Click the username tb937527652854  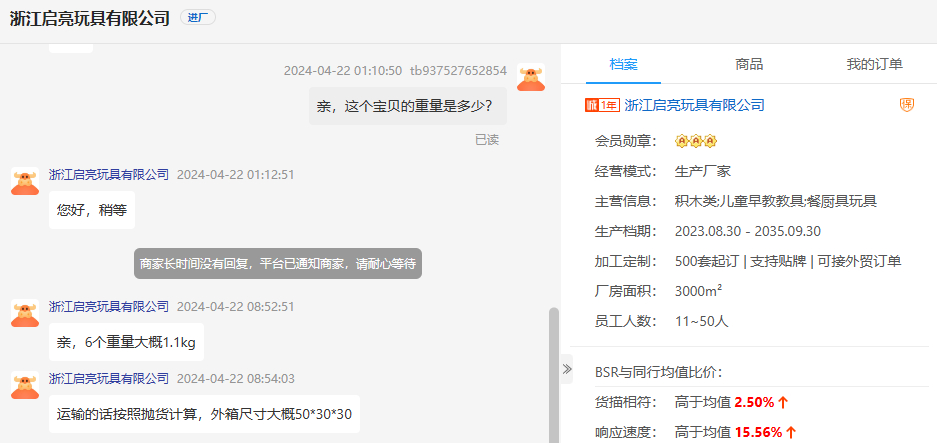[x=458, y=71]
